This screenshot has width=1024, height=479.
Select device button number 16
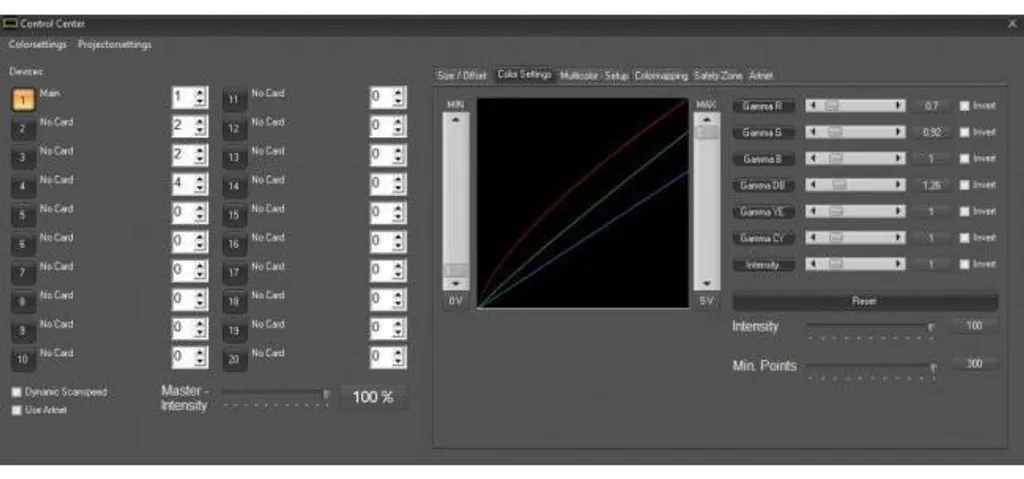click(234, 244)
